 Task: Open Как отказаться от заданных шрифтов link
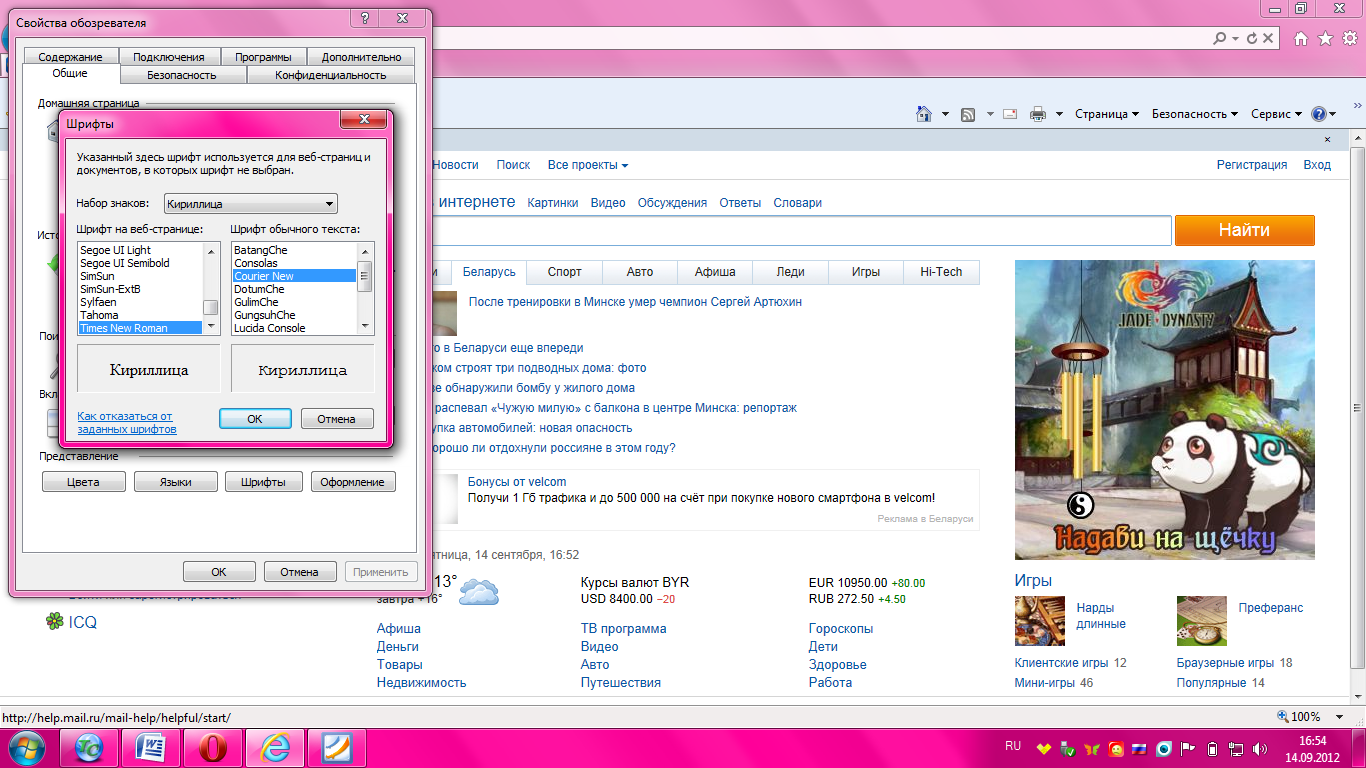coord(126,423)
